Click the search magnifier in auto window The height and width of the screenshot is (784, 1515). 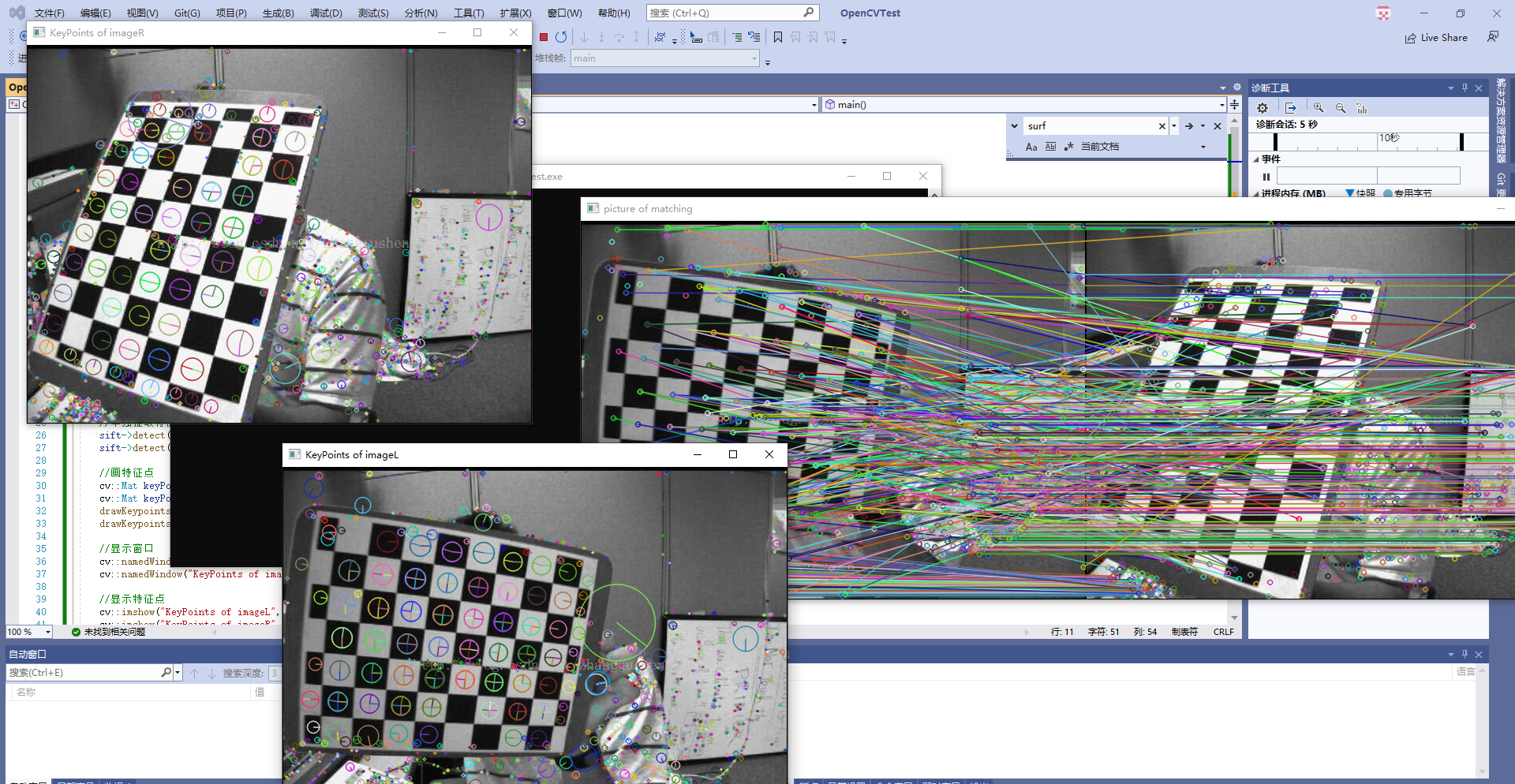(166, 673)
